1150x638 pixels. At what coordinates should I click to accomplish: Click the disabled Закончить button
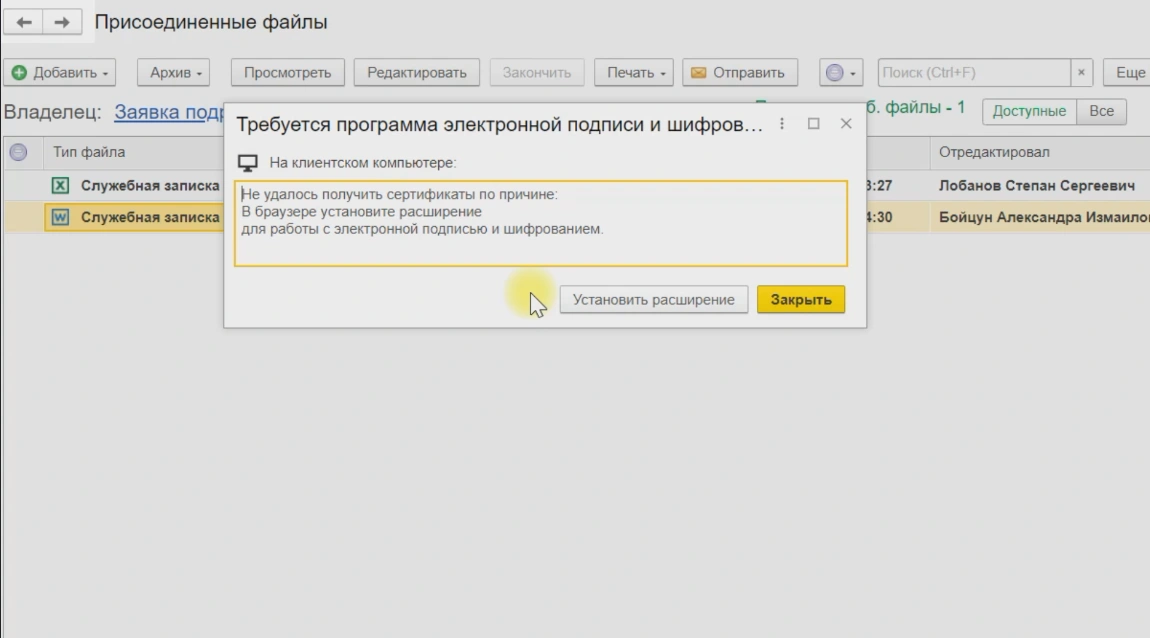pyautogui.click(x=537, y=73)
